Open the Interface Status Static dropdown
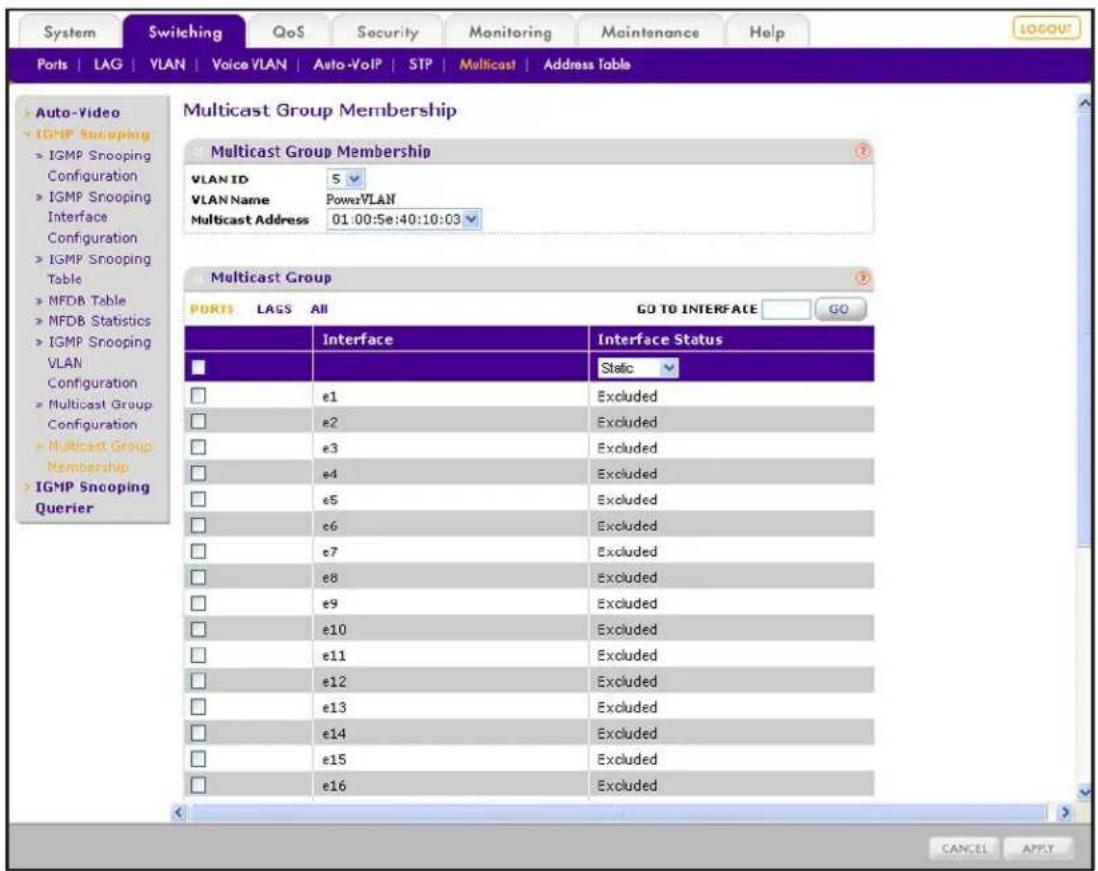Screen dimensions: 1098x871 tap(638, 368)
